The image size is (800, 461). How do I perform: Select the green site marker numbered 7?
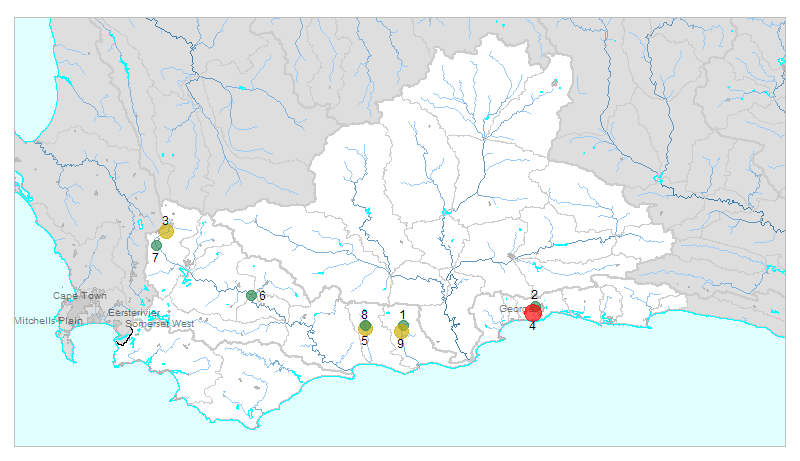(x=157, y=245)
